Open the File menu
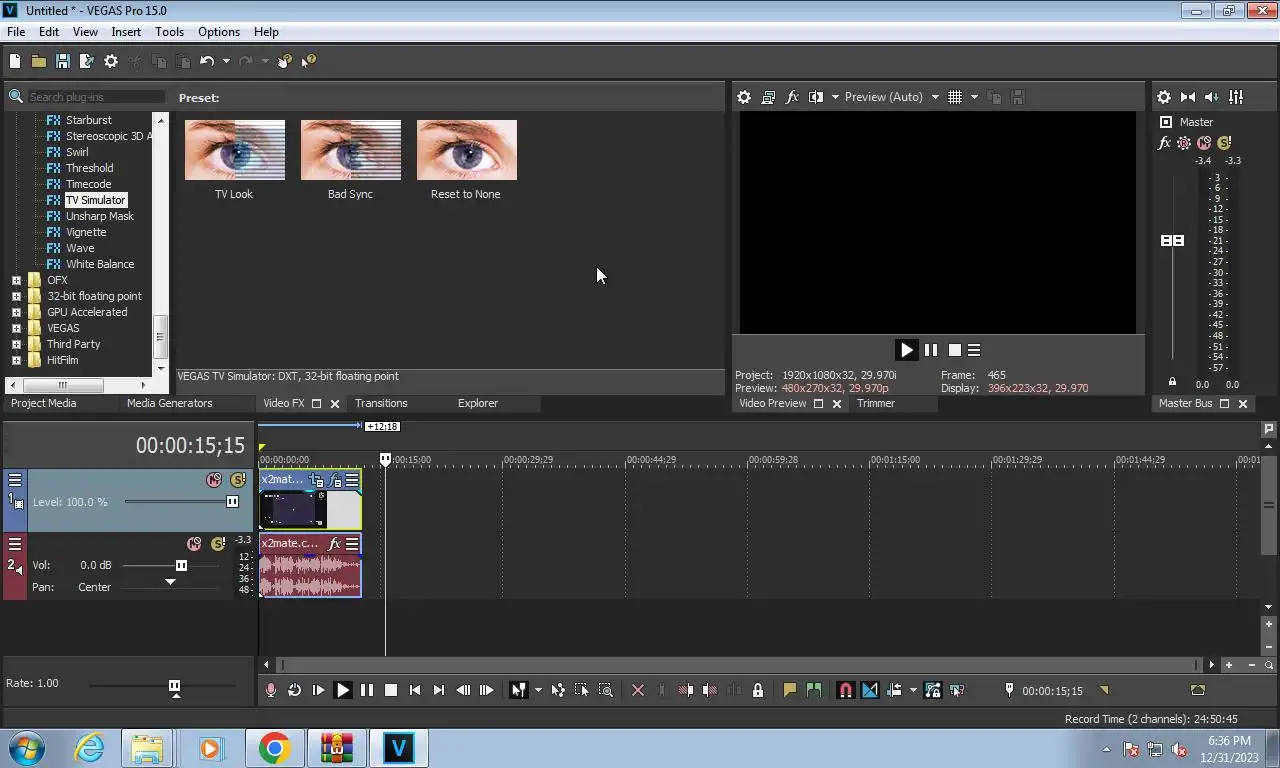The height and width of the screenshot is (768, 1280). [16, 32]
